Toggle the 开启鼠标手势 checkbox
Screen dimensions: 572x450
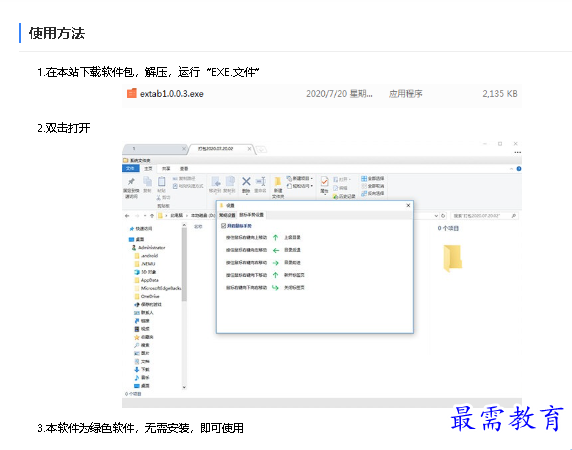pyautogui.click(x=224, y=226)
